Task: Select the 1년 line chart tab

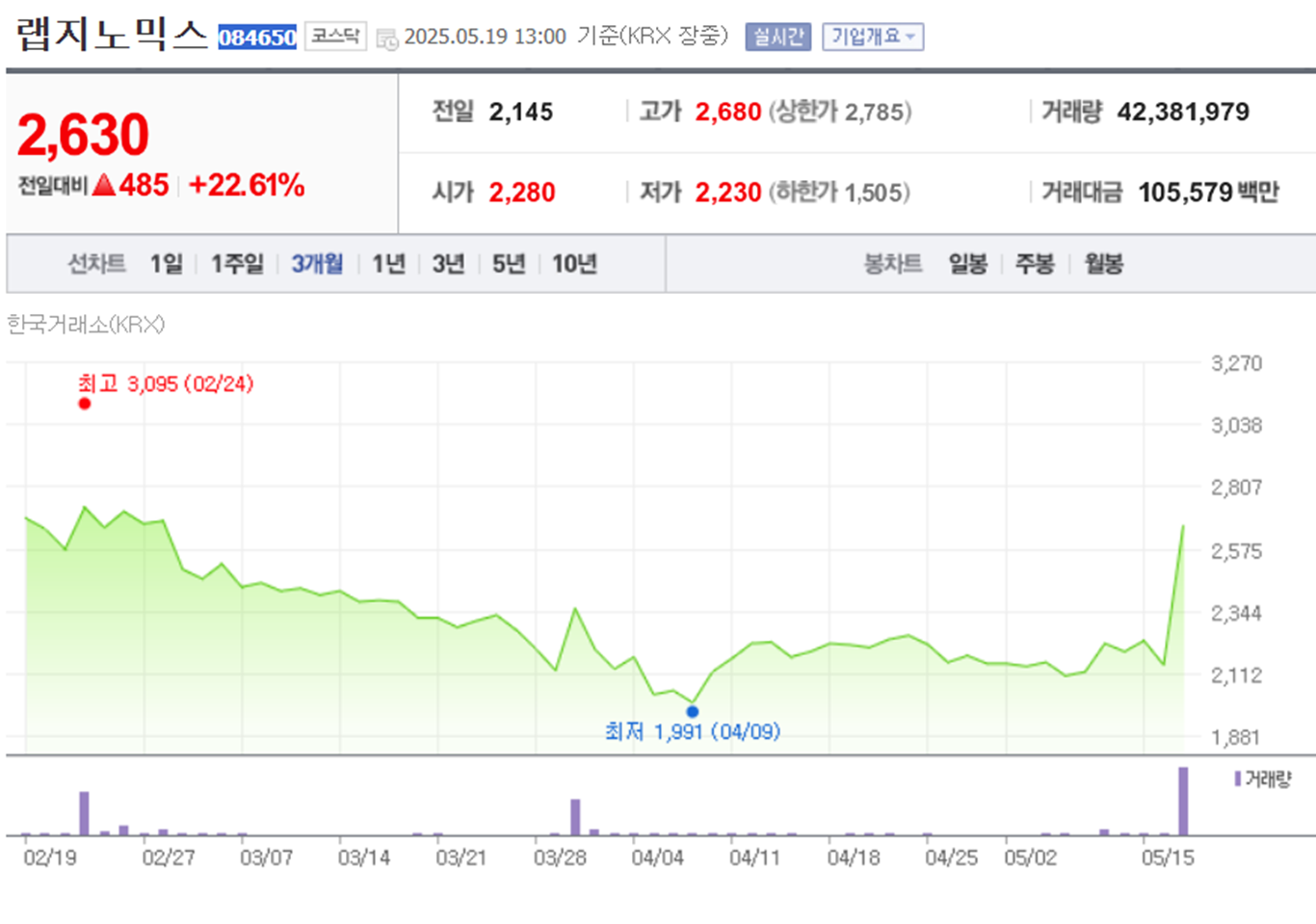Action: click(389, 264)
